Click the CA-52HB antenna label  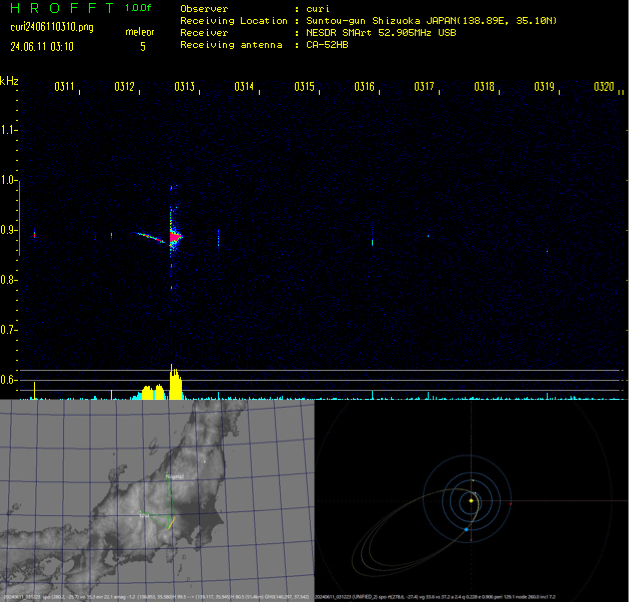coord(327,45)
